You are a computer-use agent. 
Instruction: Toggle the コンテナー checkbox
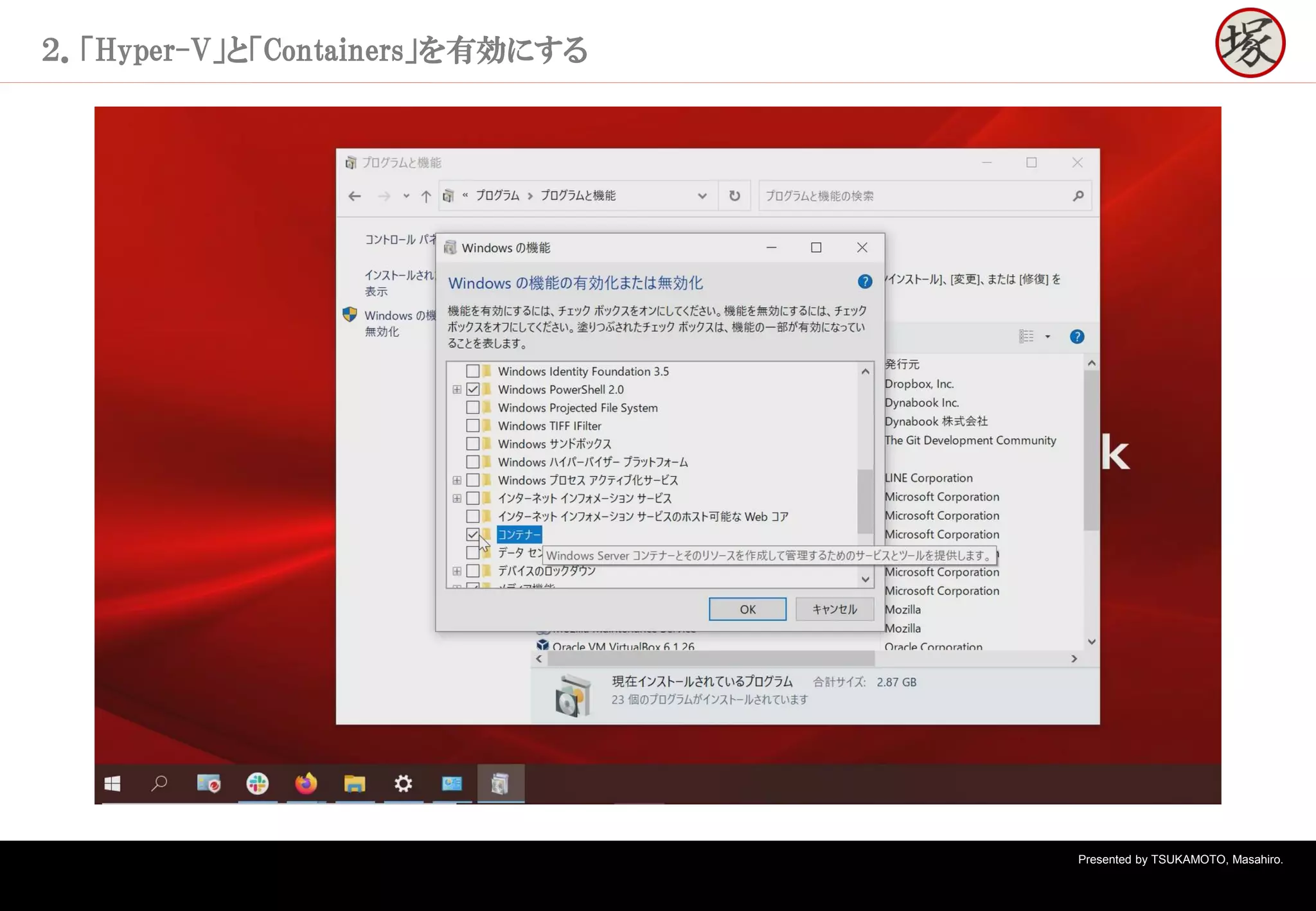tap(473, 535)
